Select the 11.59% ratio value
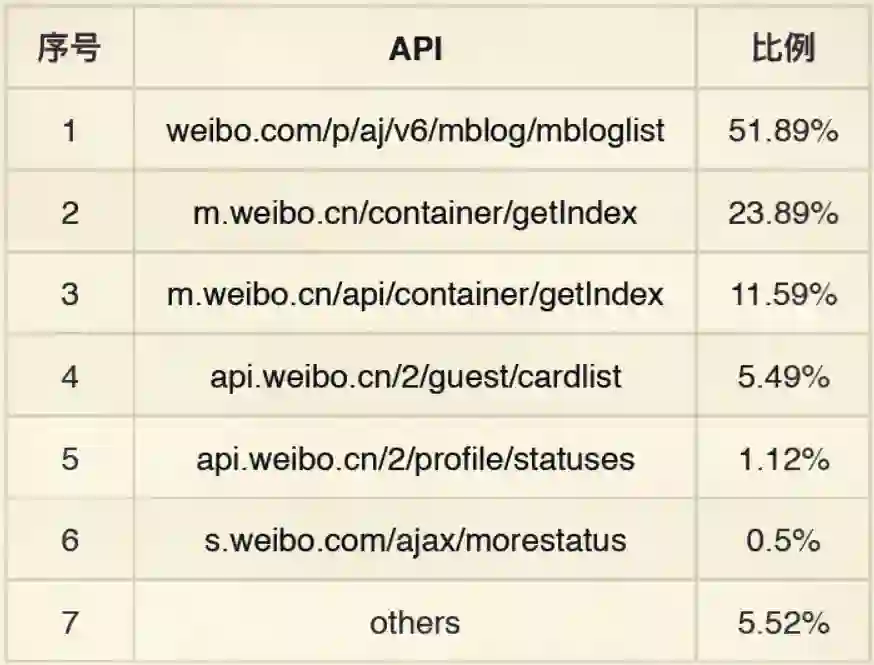874x665 pixels. pos(783,295)
